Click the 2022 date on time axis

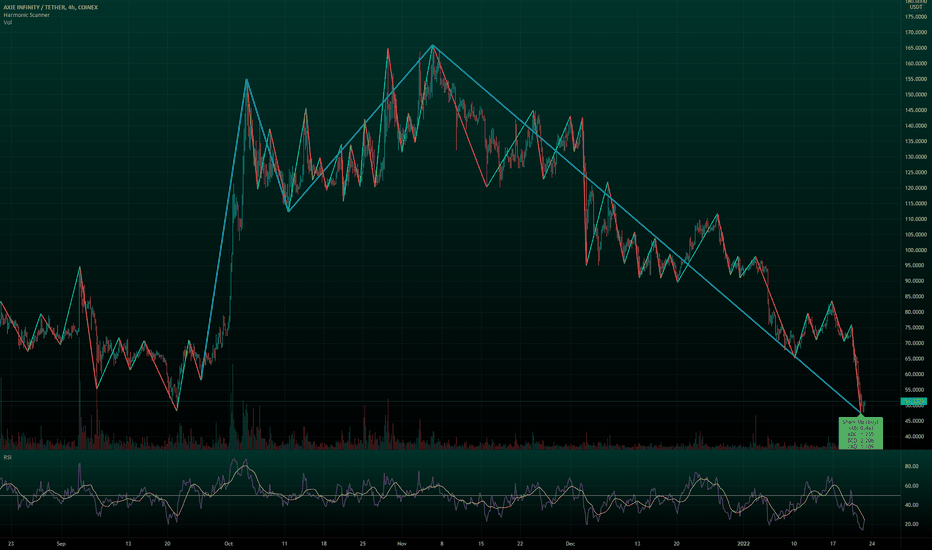point(744,543)
